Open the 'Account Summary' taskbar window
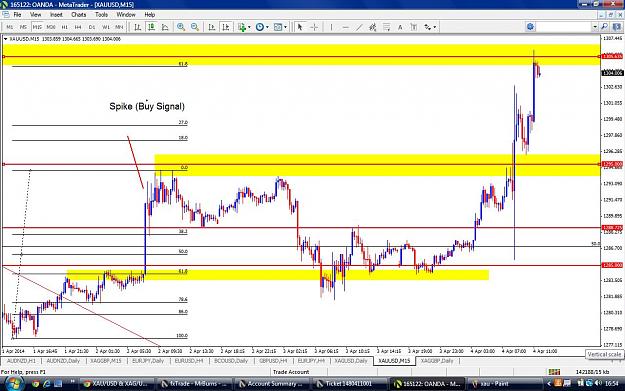 pos(271,384)
